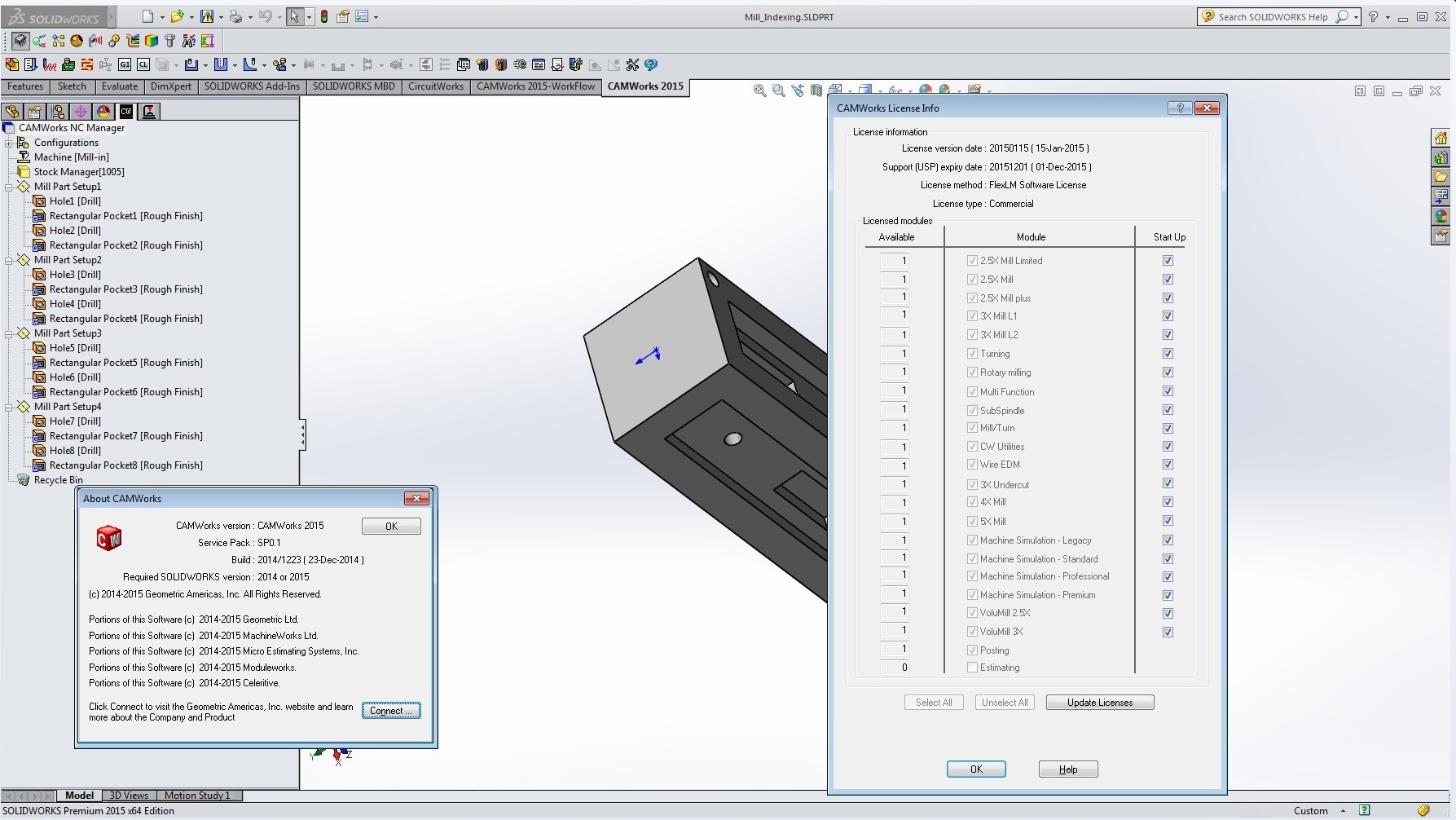Click the Update Licenses button

(1100, 703)
